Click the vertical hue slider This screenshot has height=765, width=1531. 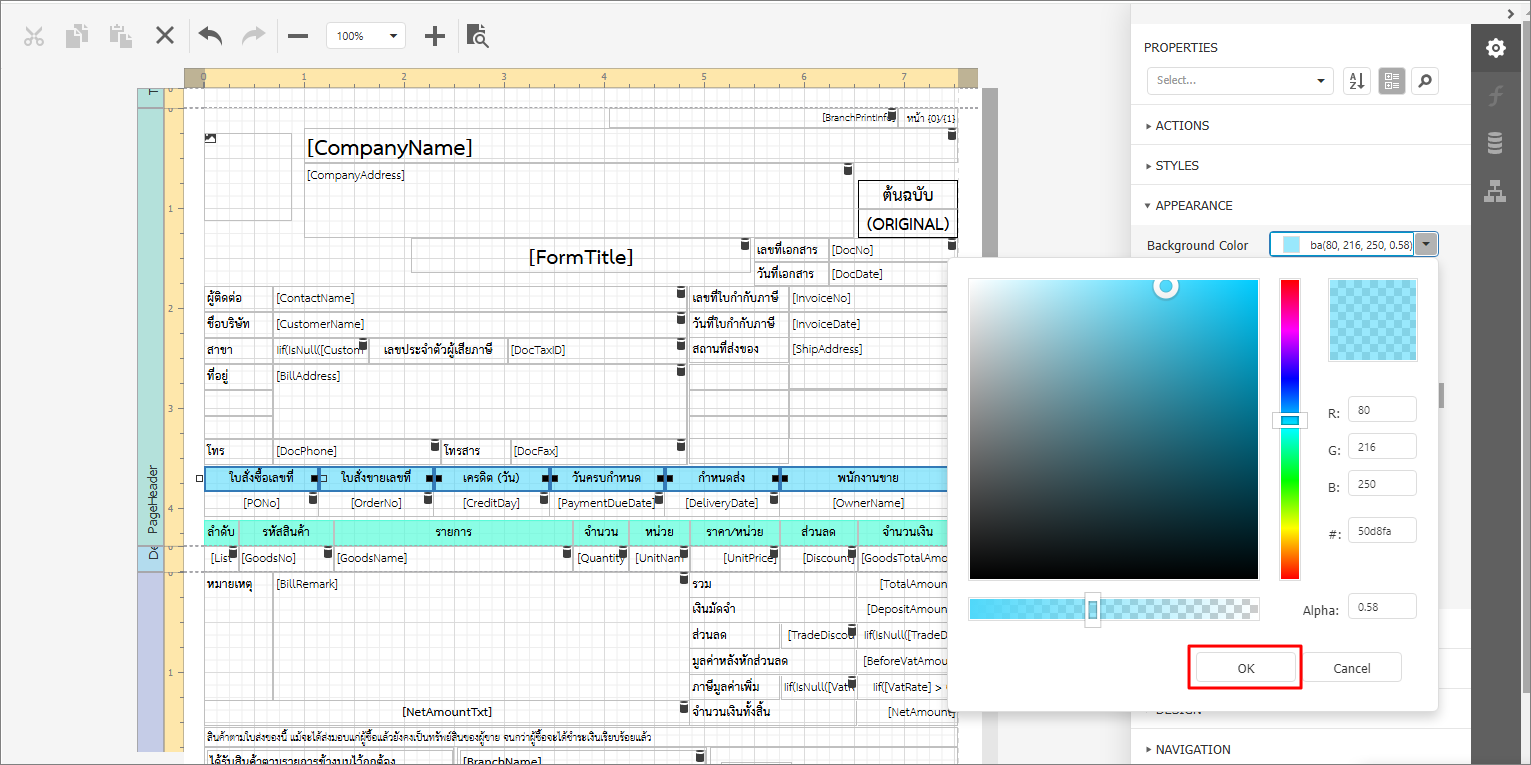[1290, 429]
